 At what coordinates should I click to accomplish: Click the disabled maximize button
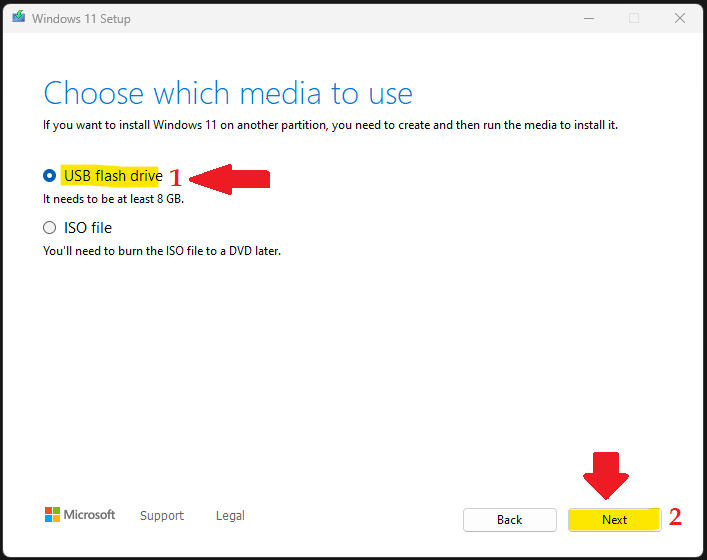tap(634, 18)
